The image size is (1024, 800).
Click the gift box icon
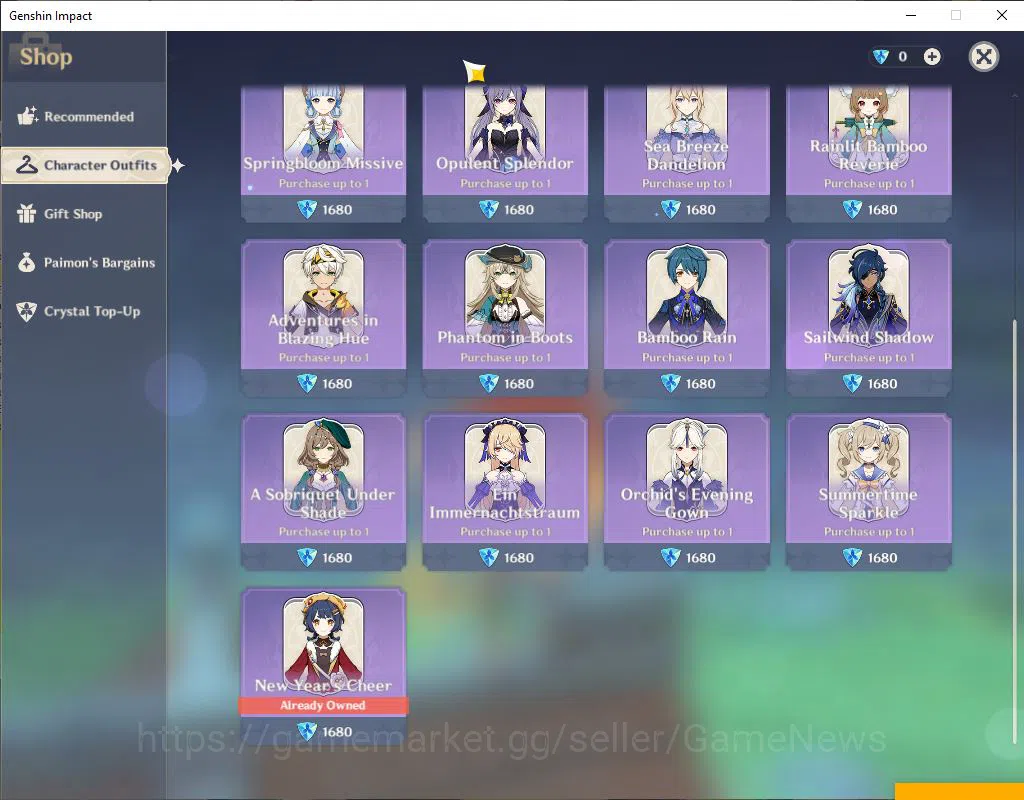26,213
